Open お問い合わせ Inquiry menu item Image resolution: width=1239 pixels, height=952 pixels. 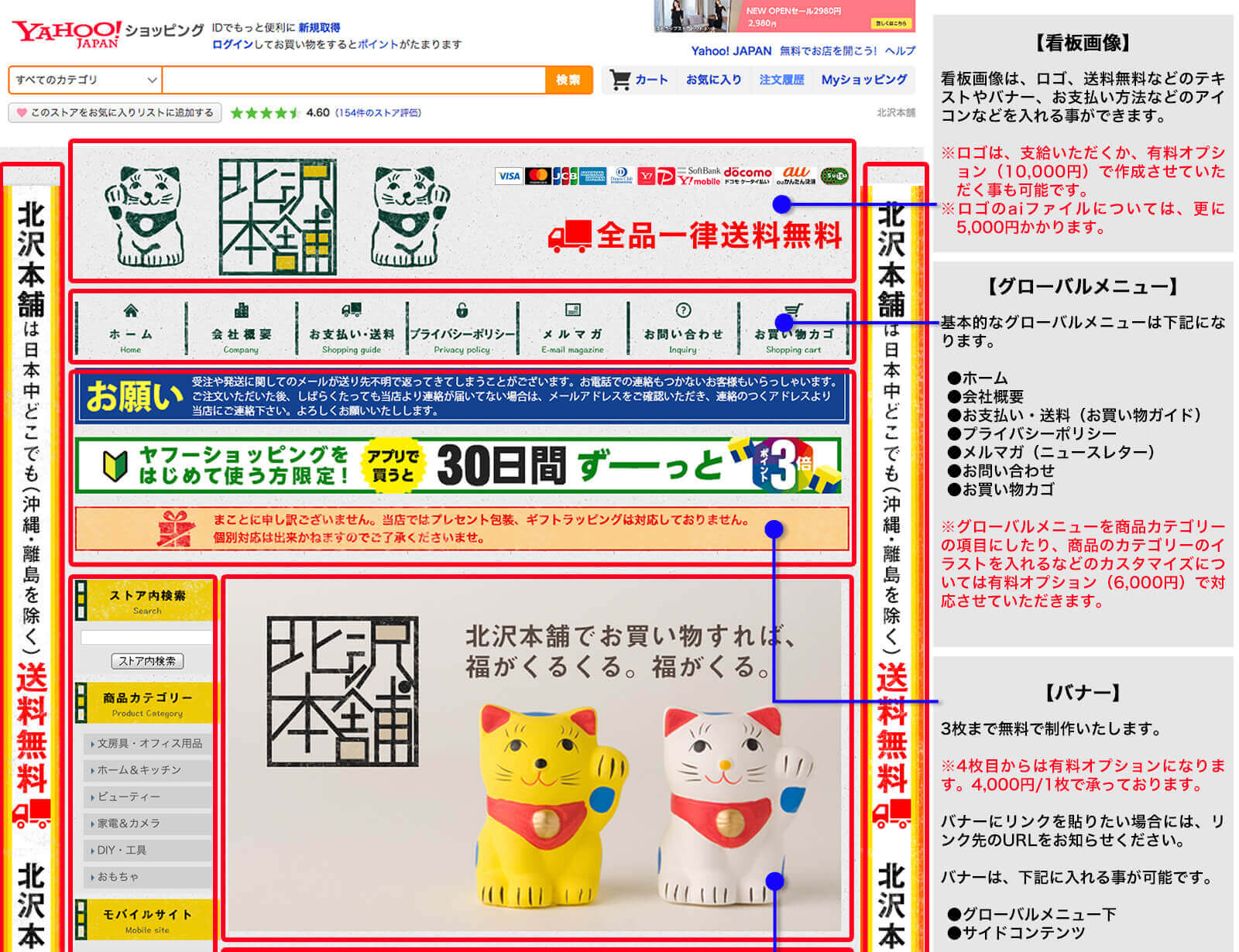pos(683,328)
